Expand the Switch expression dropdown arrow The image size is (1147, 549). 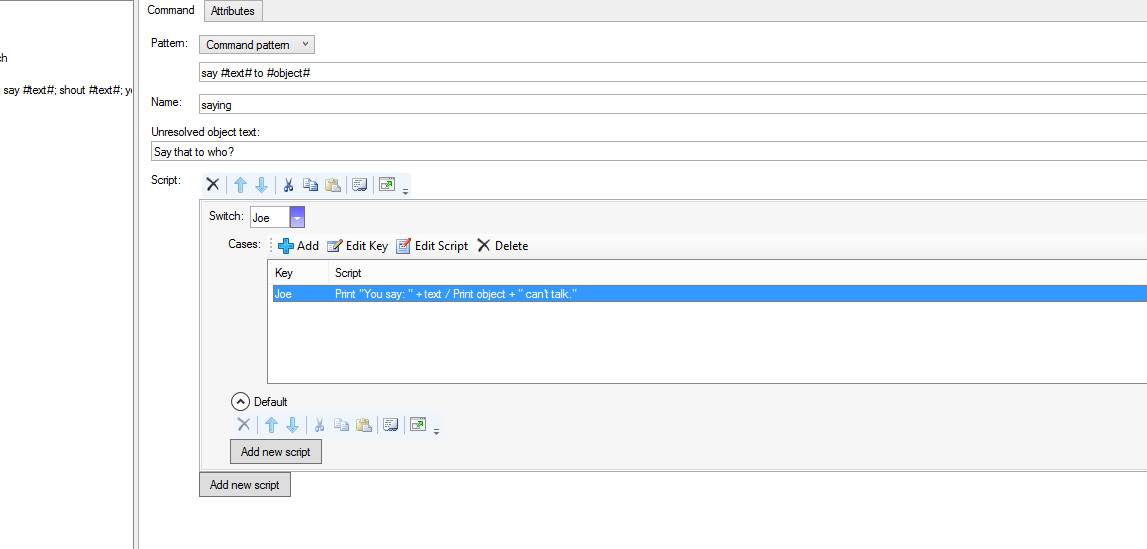click(x=297, y=218)
